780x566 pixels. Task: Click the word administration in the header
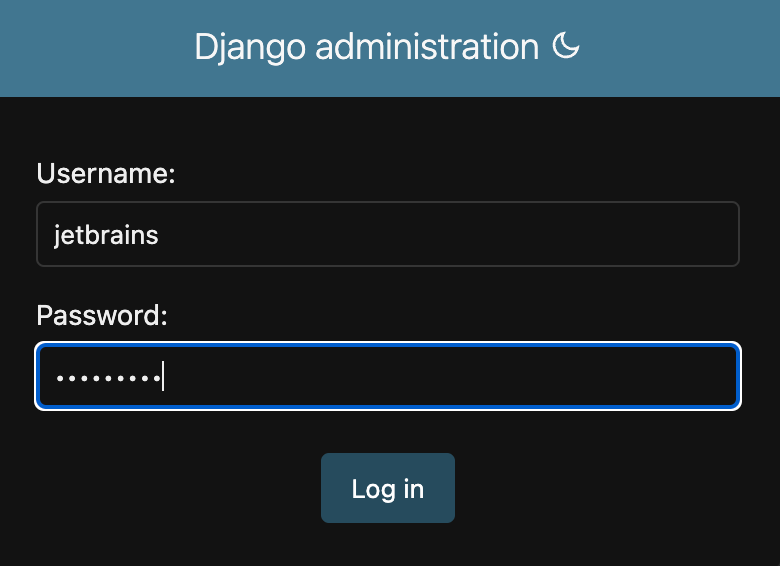427,46
